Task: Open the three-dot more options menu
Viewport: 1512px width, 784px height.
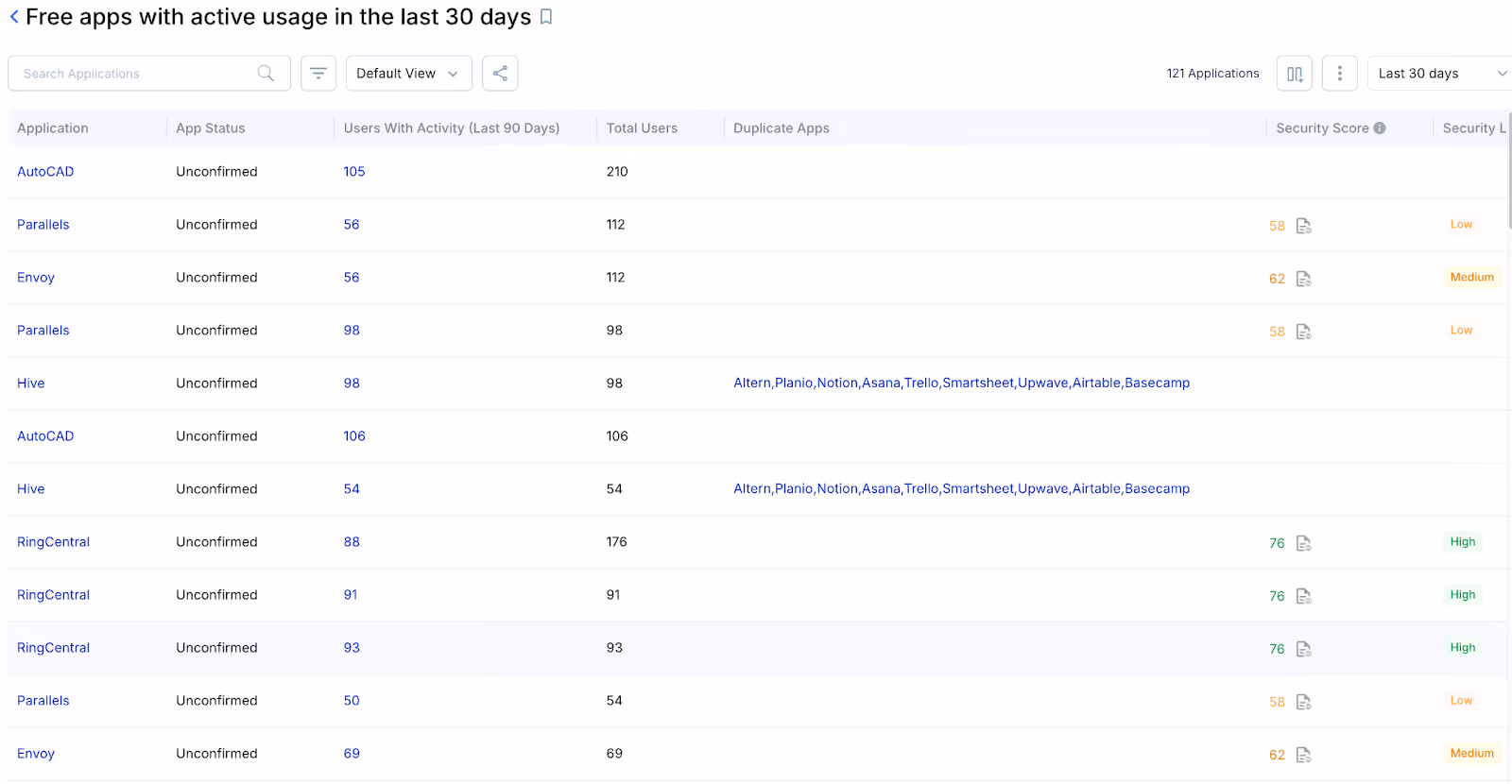Action: pos(1340,73)
